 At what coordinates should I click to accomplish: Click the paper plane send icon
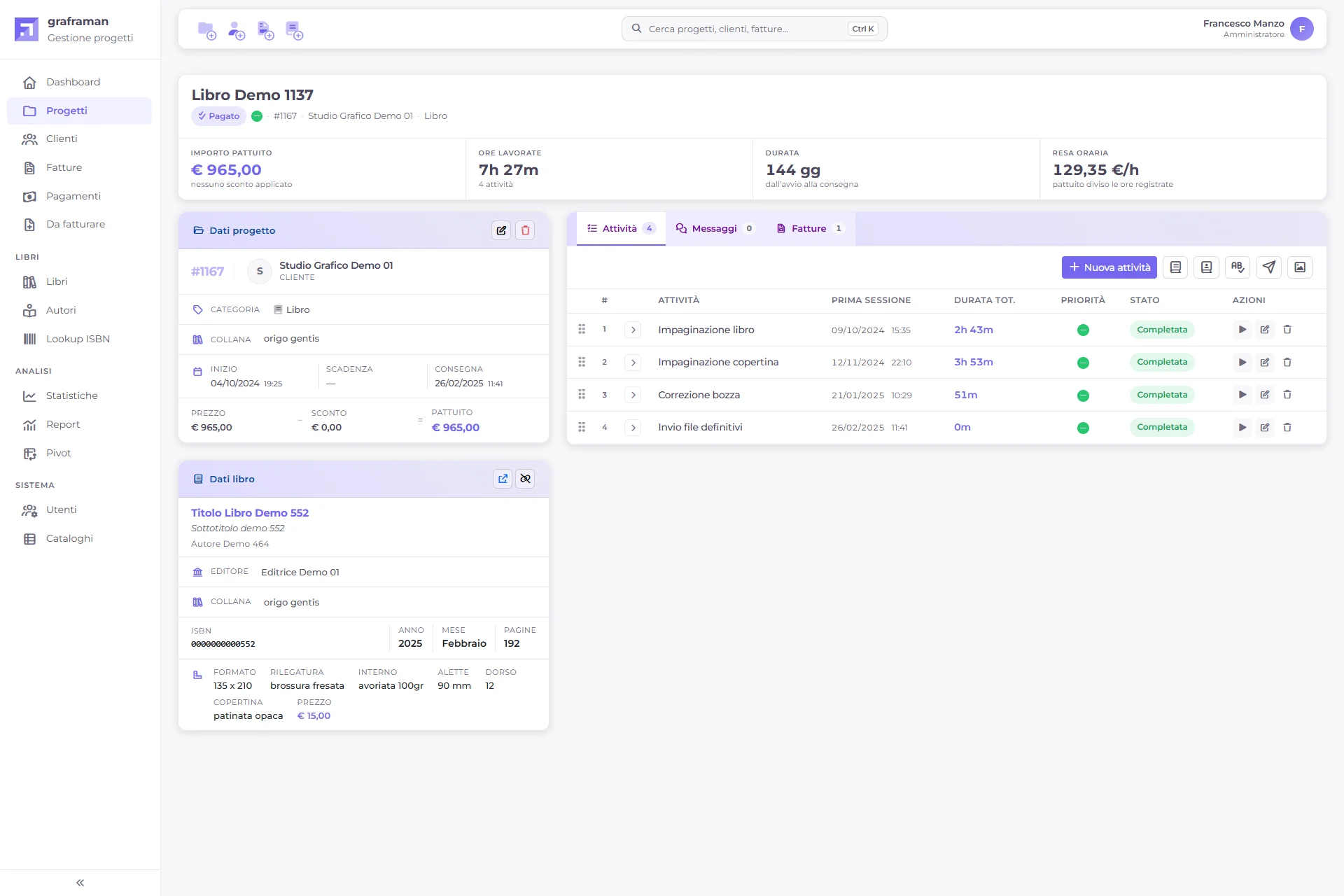point(1269,267)
